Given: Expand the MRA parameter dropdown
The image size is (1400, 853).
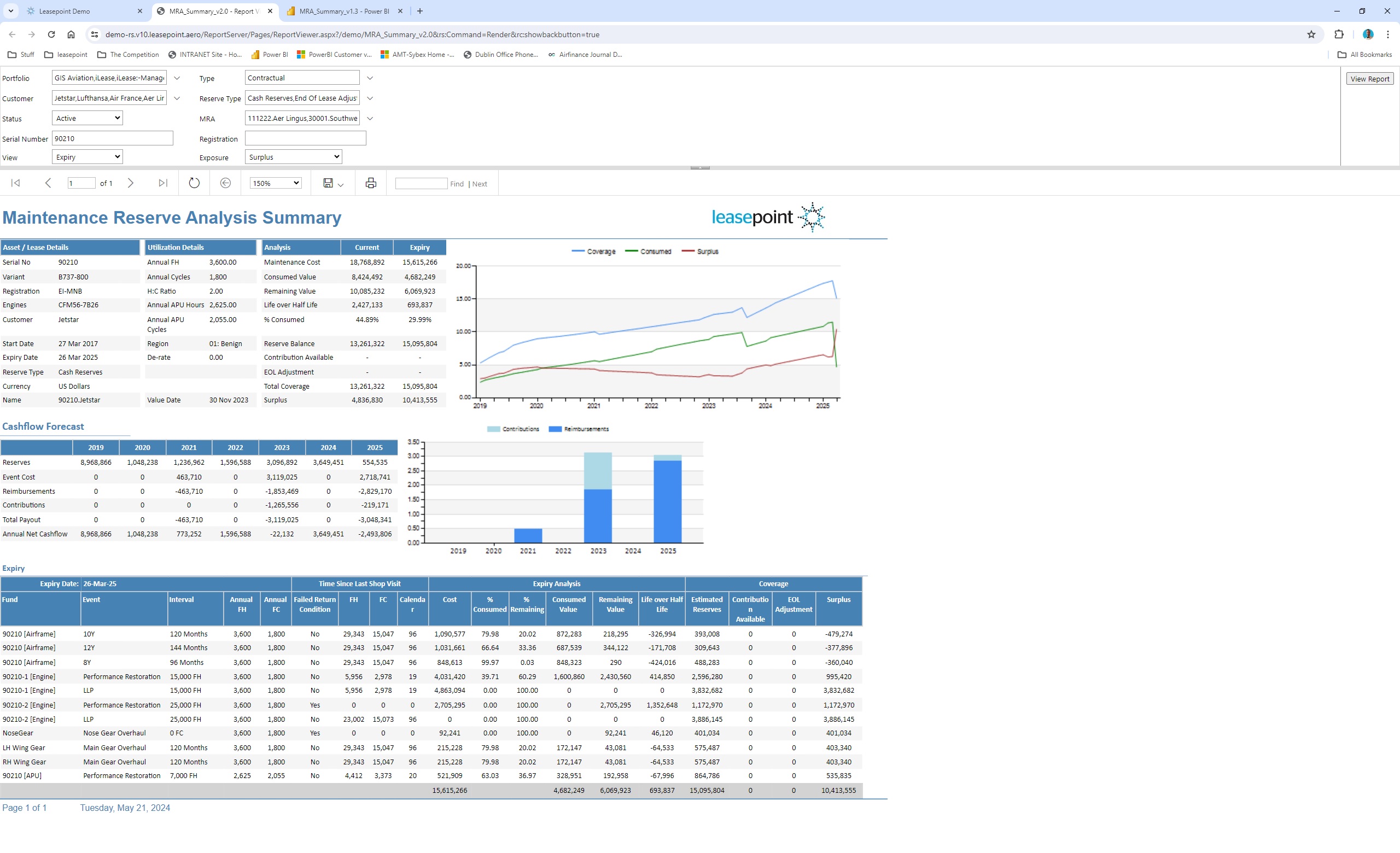Looking at the screenshot, I should click(370, 119).
